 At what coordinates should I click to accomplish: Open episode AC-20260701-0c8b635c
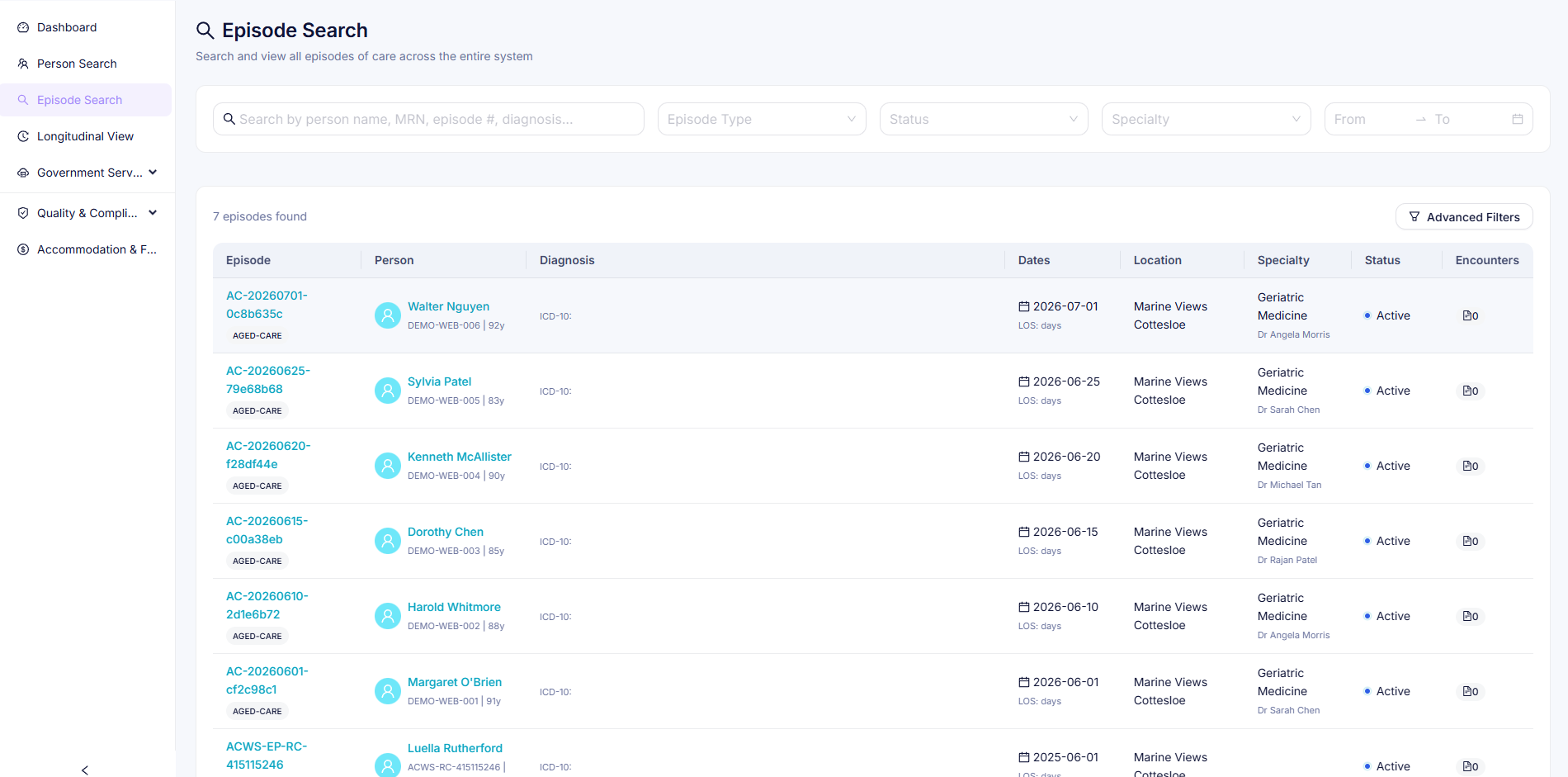[x=267, y=305]
